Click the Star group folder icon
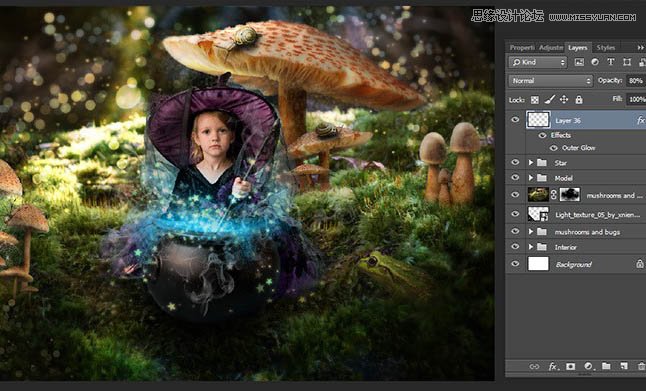 (542, 163)
